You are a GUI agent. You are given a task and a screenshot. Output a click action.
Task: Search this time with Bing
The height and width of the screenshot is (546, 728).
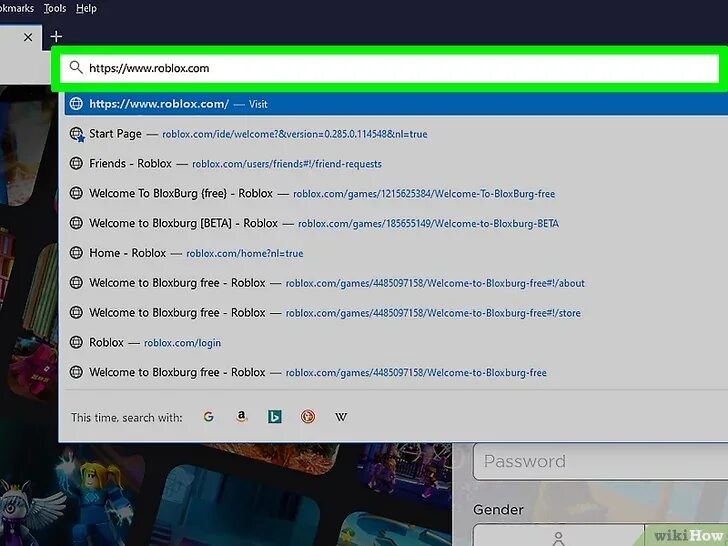tap(274, 417)
